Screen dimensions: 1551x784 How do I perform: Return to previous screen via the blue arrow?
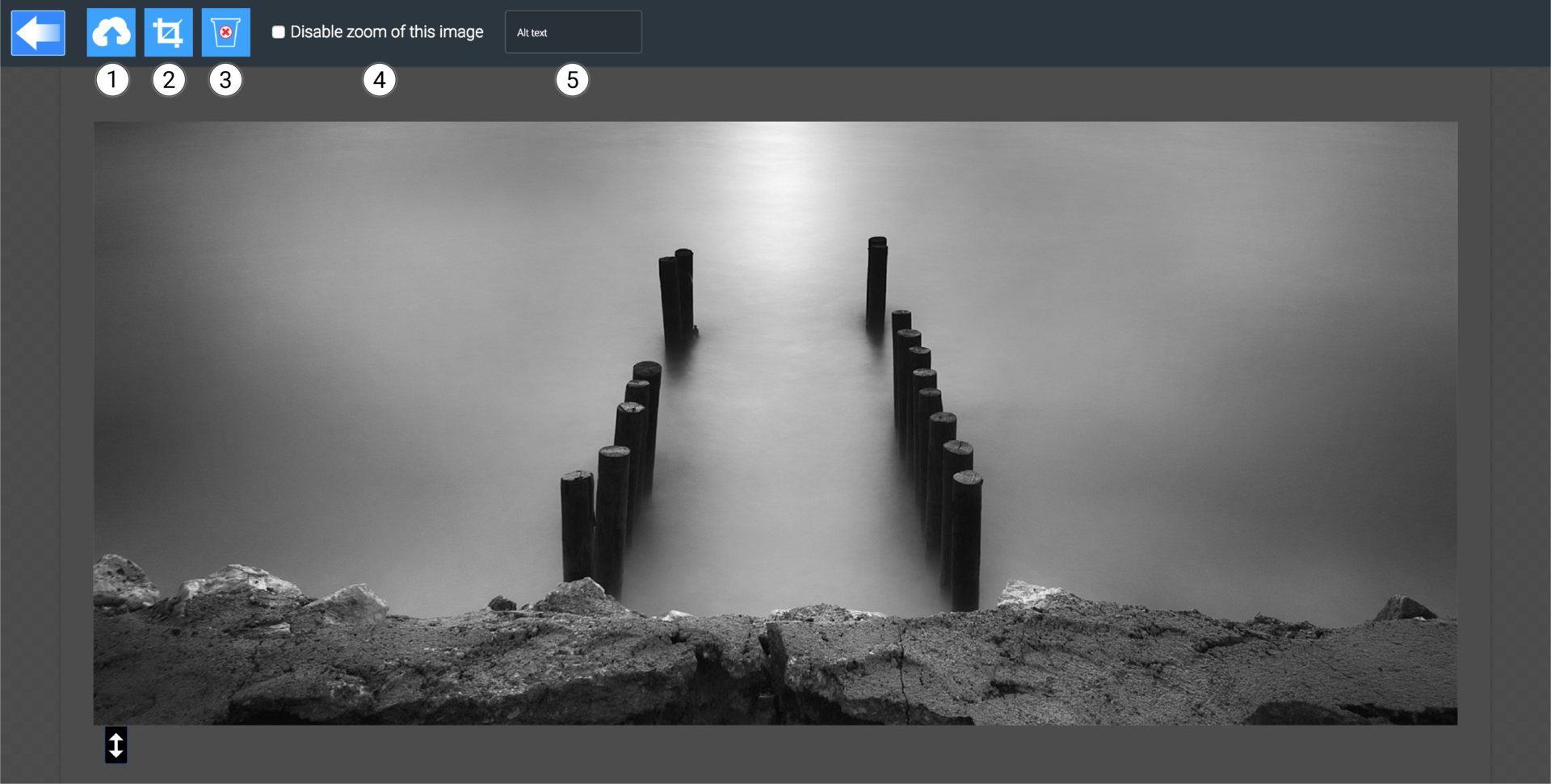(x=38, y=32)
